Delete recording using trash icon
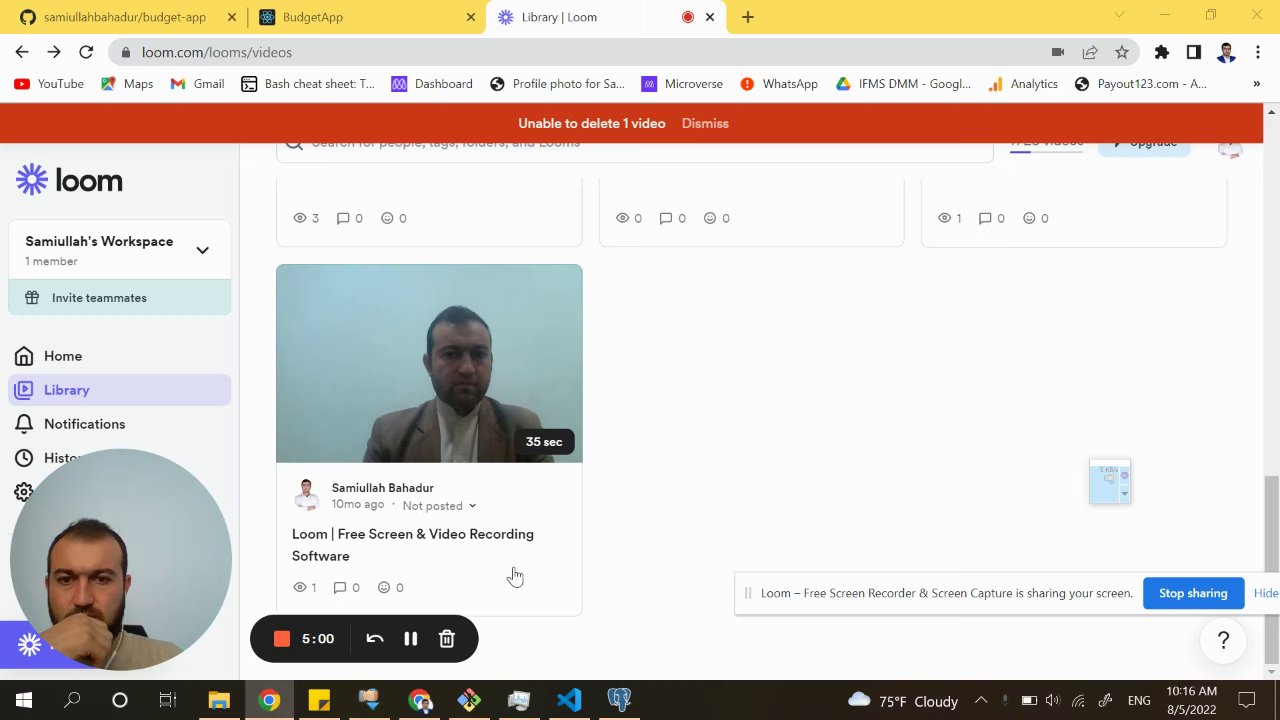This screenshot has width=1280, height=720. tap(447, 639)
